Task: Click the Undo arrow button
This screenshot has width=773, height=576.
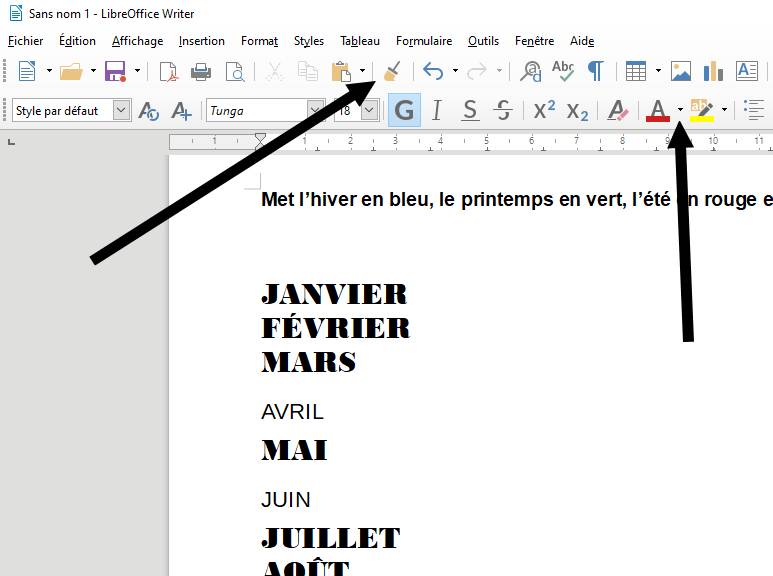Action: click(433, 71)
